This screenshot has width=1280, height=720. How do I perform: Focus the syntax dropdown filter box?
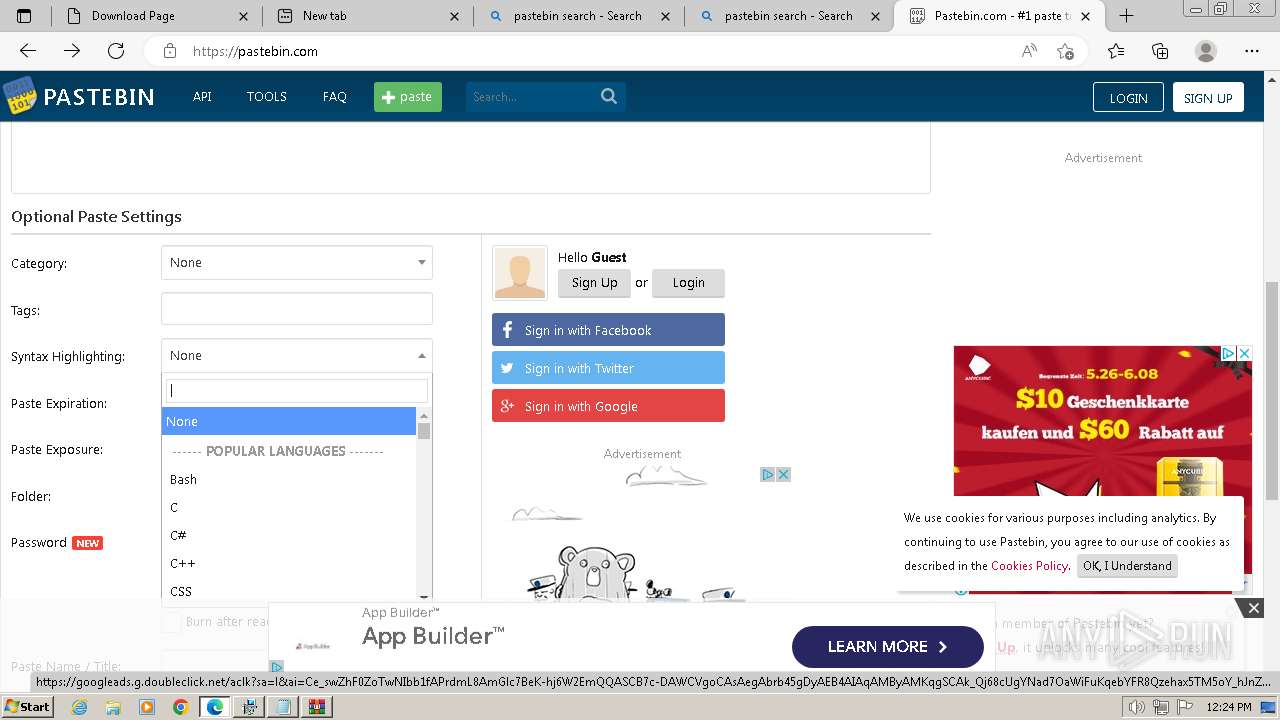[297, 390]
